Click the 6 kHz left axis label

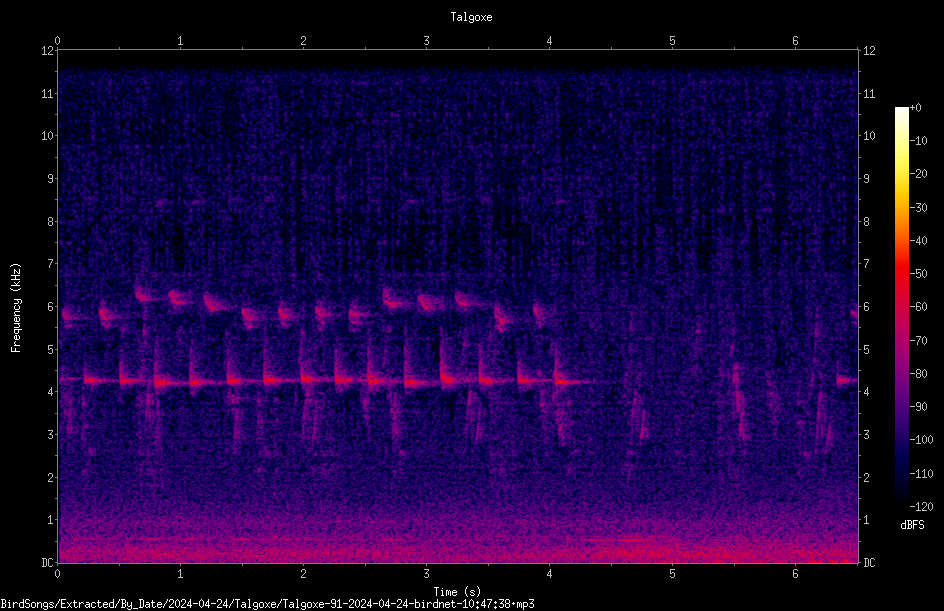(51, 306)
